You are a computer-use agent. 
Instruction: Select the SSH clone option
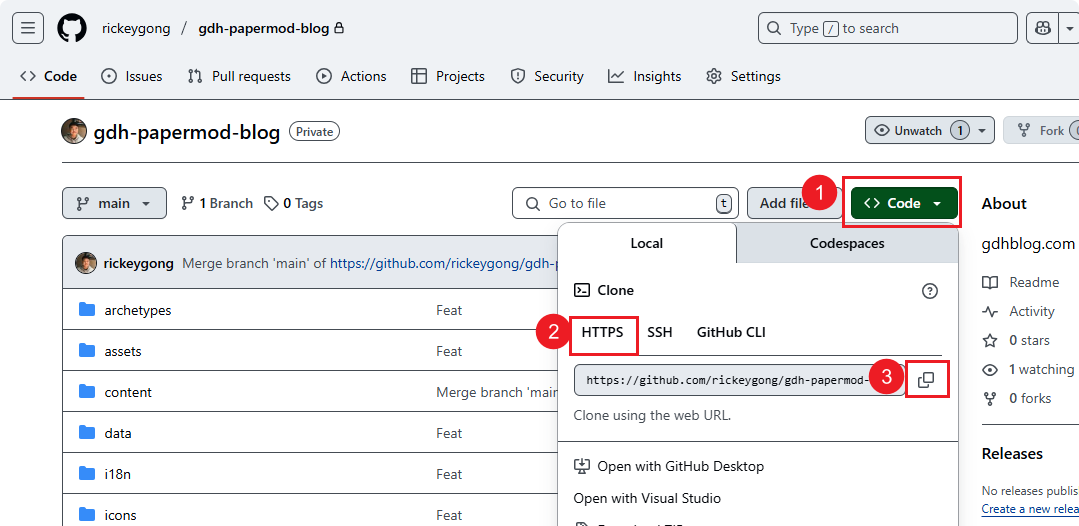(x=660, y=332)
